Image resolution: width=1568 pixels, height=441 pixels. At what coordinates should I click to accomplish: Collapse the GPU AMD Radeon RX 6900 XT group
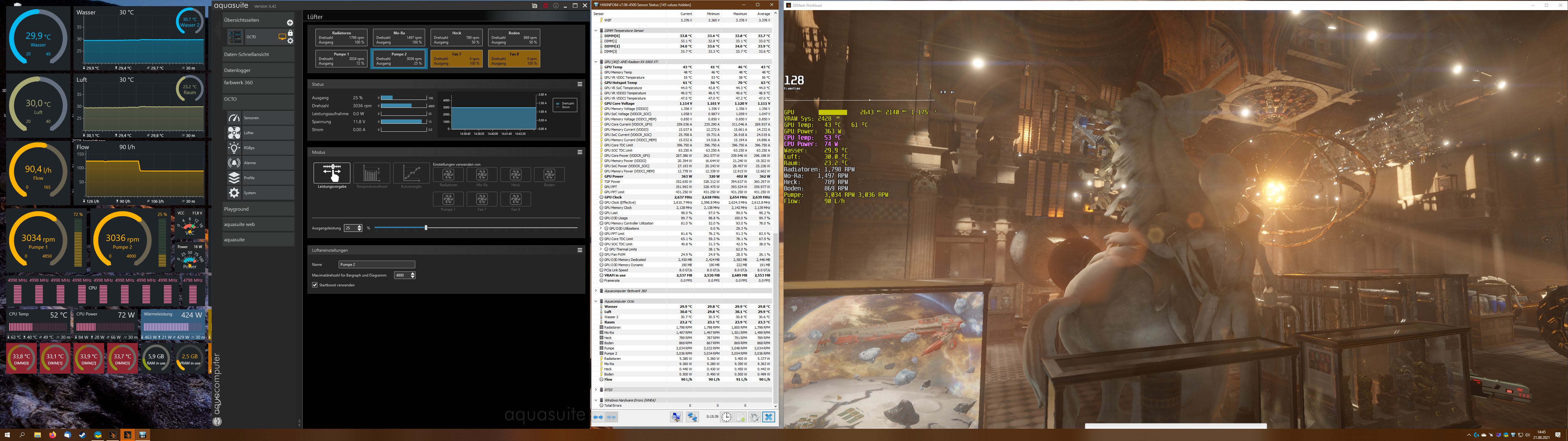(596, 62)
